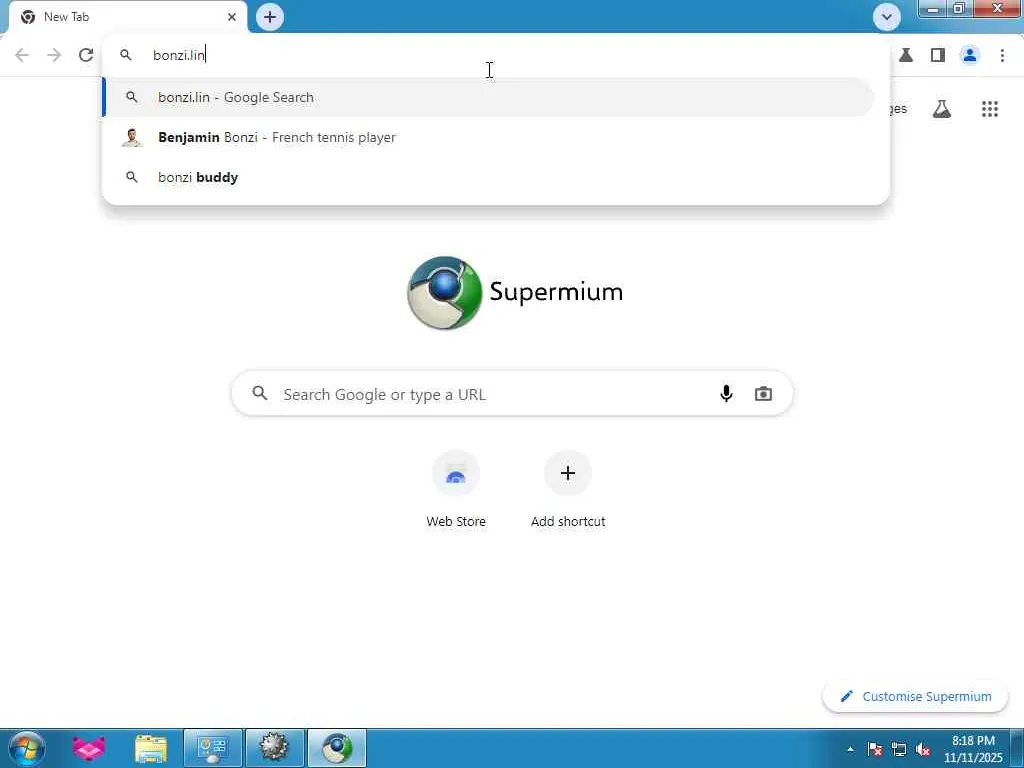This screenshot has width=1024, height=768.
Task: Reload the current page
Action: pyautogui.click(x=86, y=55)
